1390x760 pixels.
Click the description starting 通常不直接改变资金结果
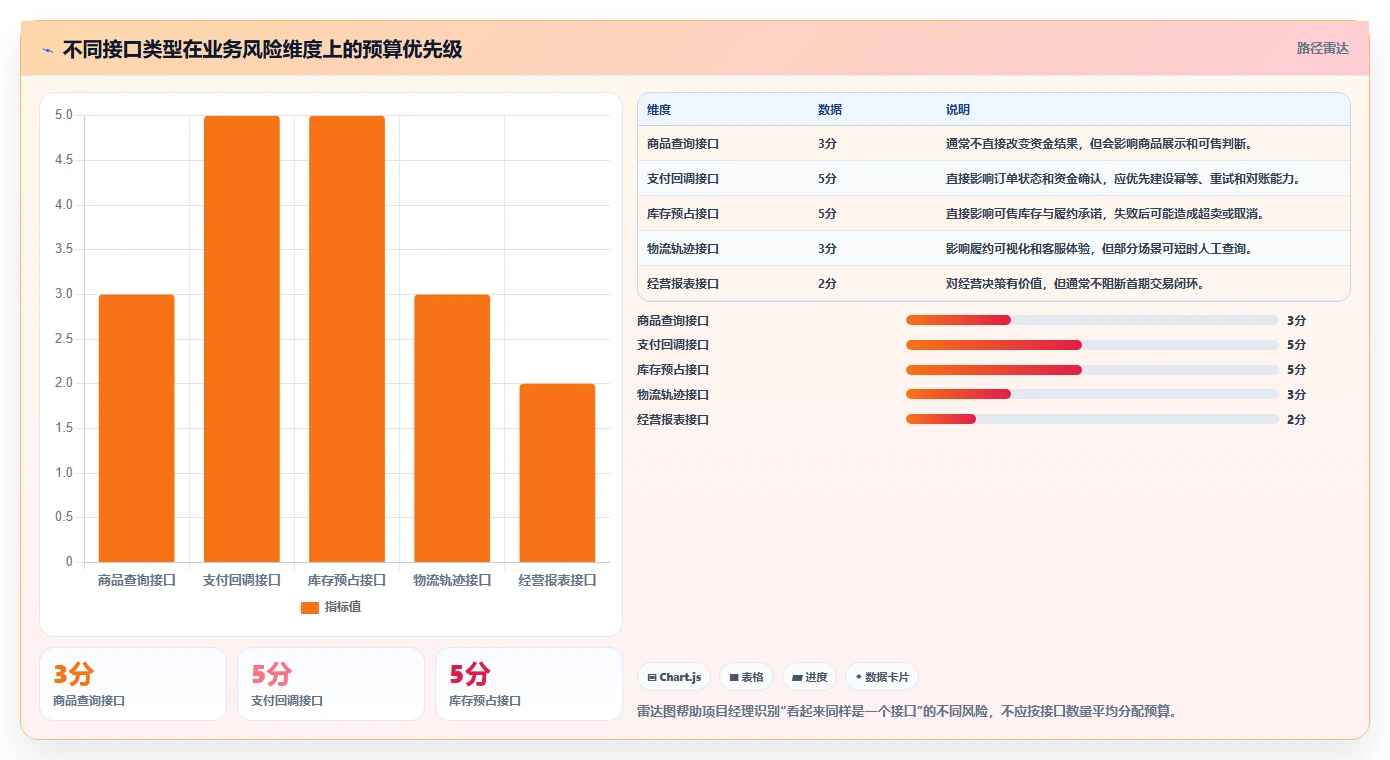pyautogui.click(x=1099, y=144)
